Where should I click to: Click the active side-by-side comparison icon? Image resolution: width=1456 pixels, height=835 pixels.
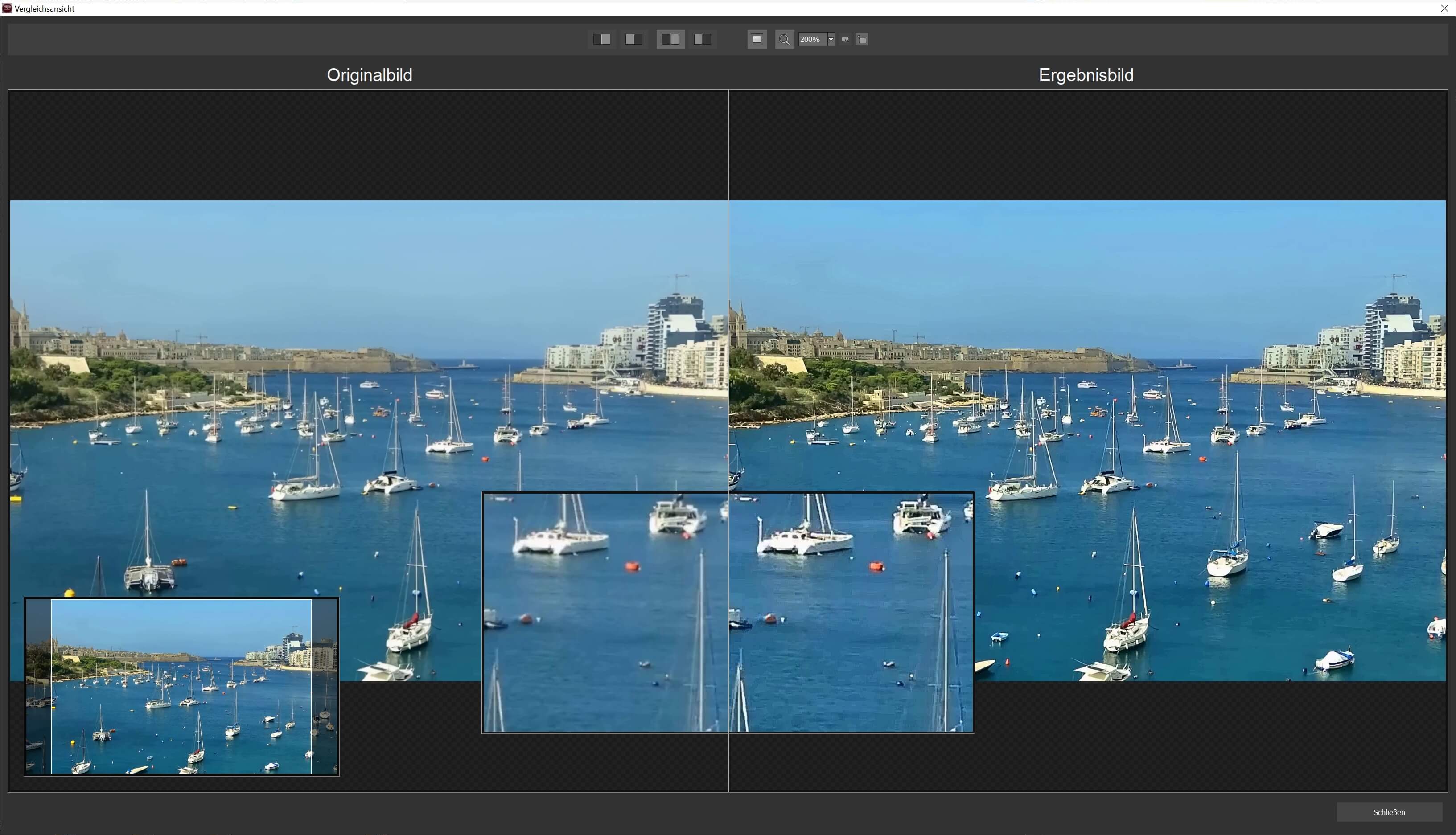(670, 39)
